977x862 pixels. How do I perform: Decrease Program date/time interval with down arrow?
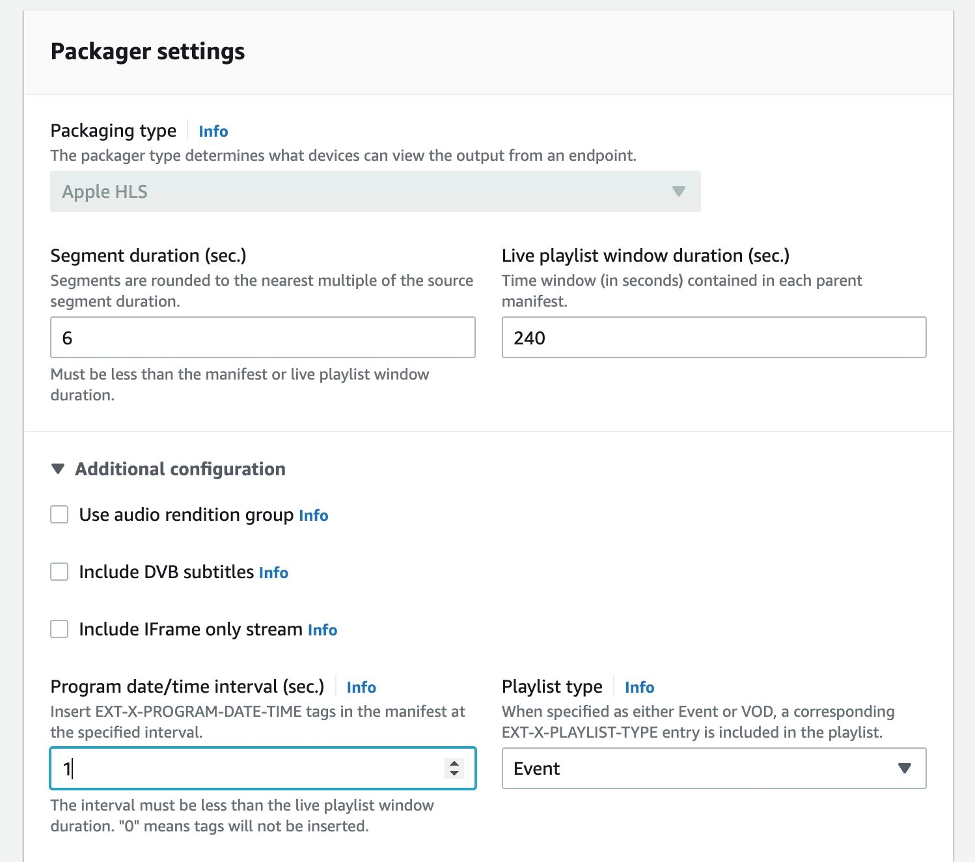pyautogui.click(x=455, y=774)
